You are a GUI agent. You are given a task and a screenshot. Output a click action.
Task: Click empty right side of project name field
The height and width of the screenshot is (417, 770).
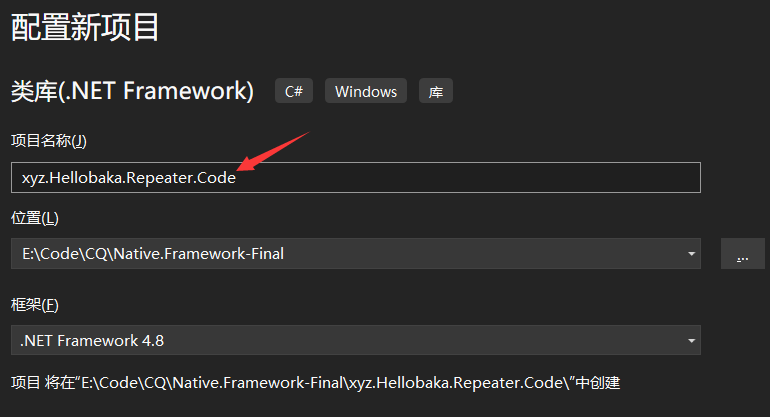[550, 178]
